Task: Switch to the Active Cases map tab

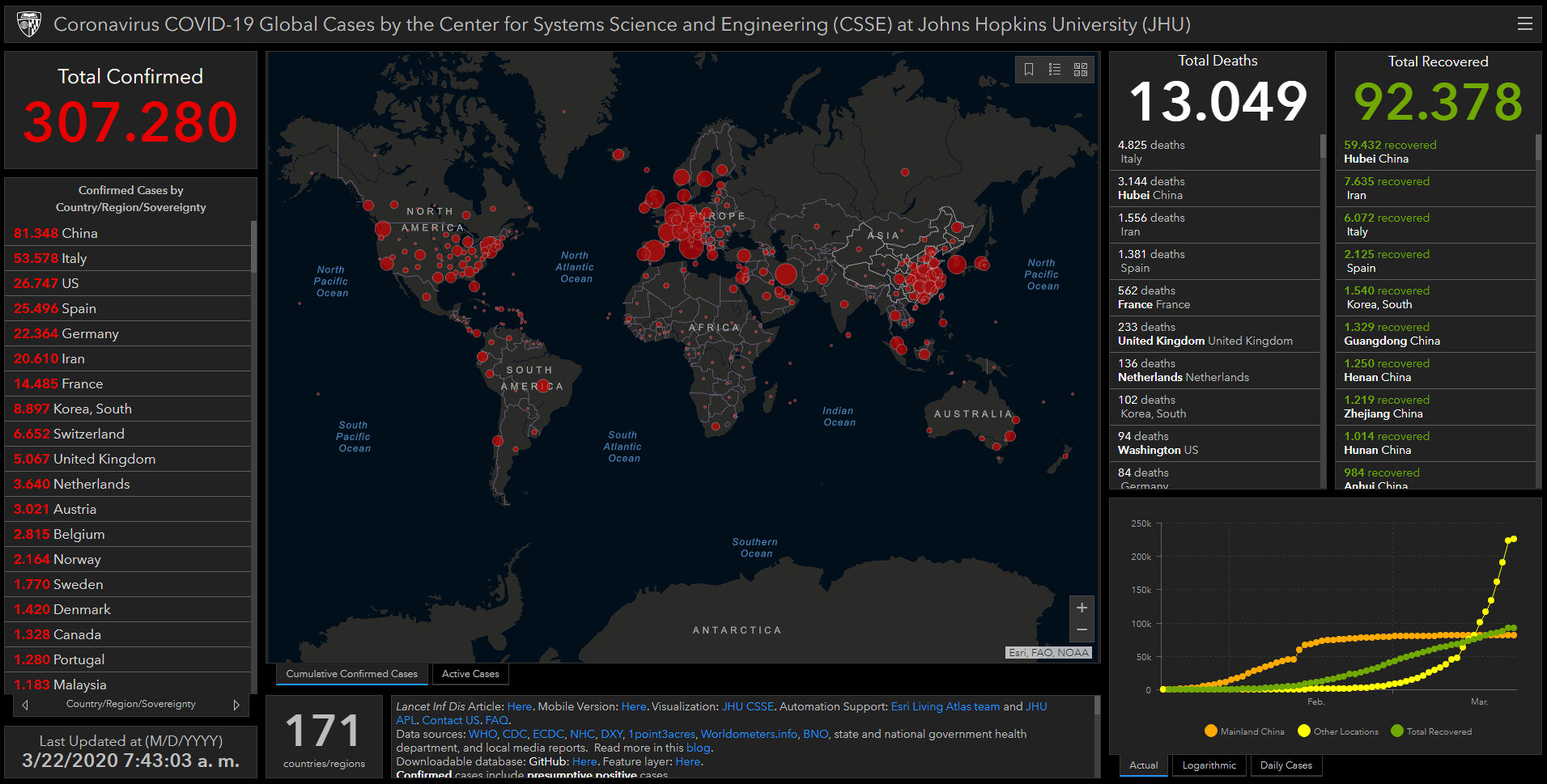Action: 470,674
